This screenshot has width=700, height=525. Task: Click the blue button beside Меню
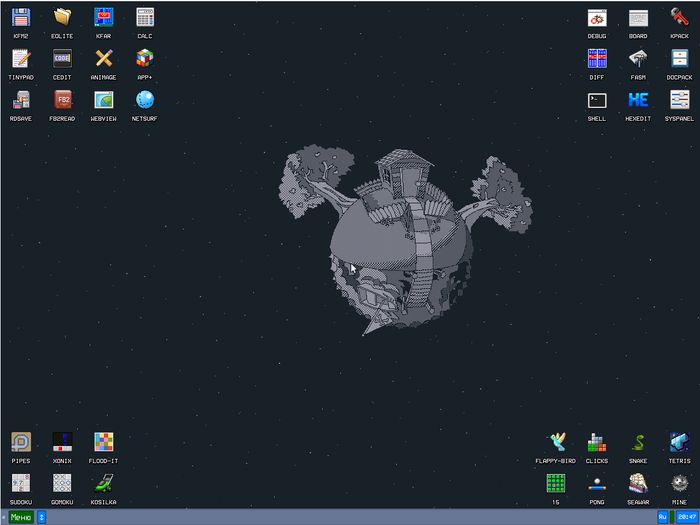[x=42, y=517]
